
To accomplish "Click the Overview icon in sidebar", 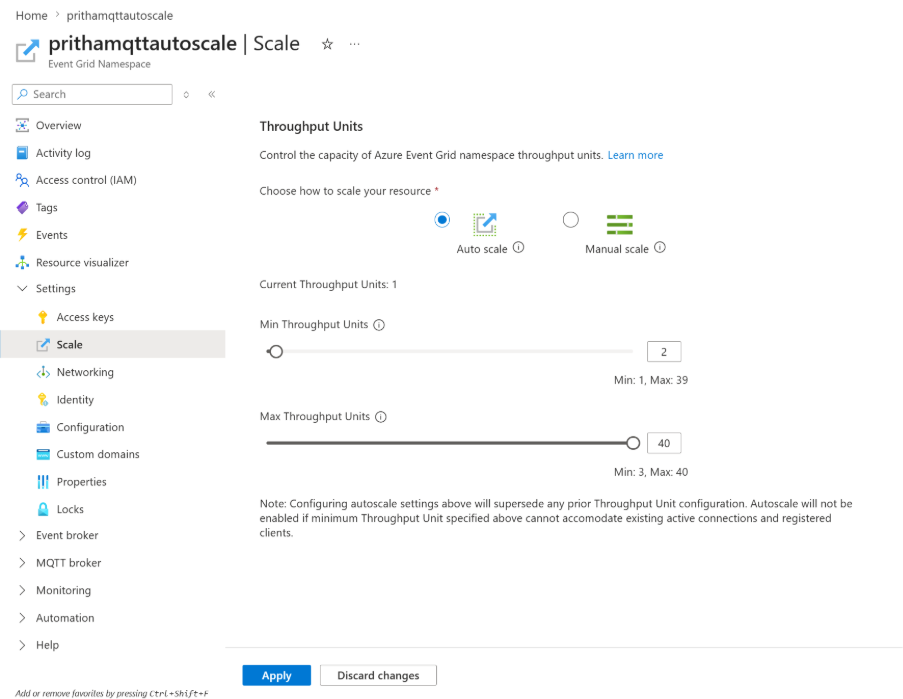I will click(x=22, y=126).
